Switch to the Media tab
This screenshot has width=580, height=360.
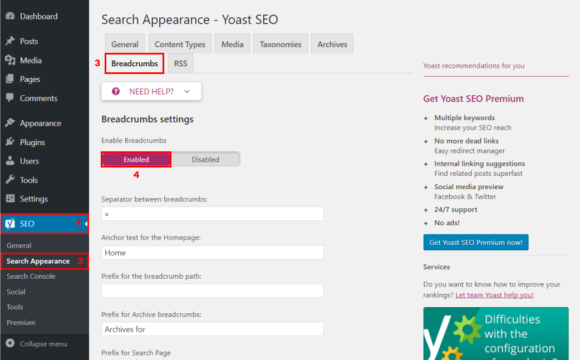[232, 44]
